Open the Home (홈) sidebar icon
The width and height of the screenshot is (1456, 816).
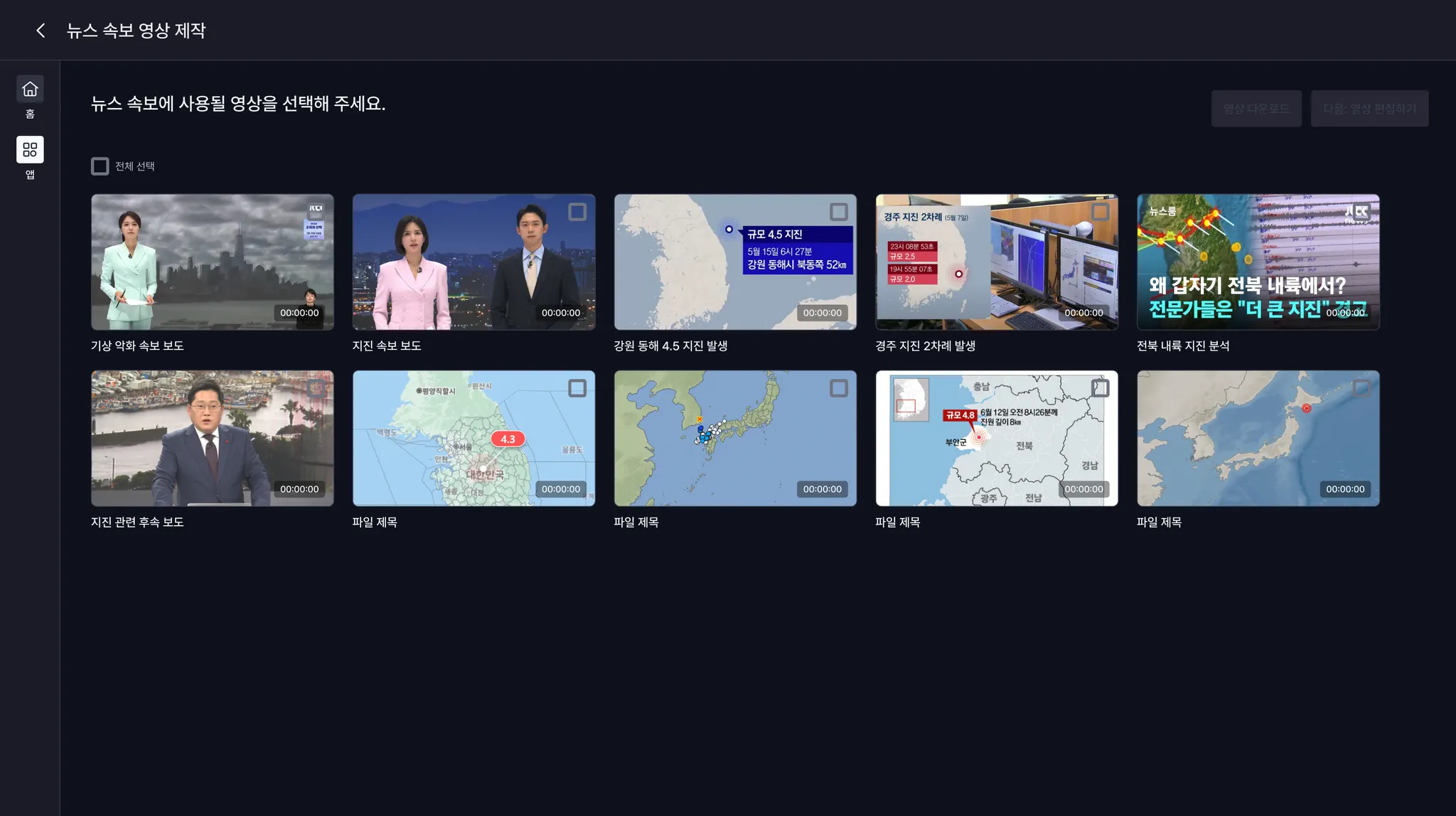coord(30,90)
